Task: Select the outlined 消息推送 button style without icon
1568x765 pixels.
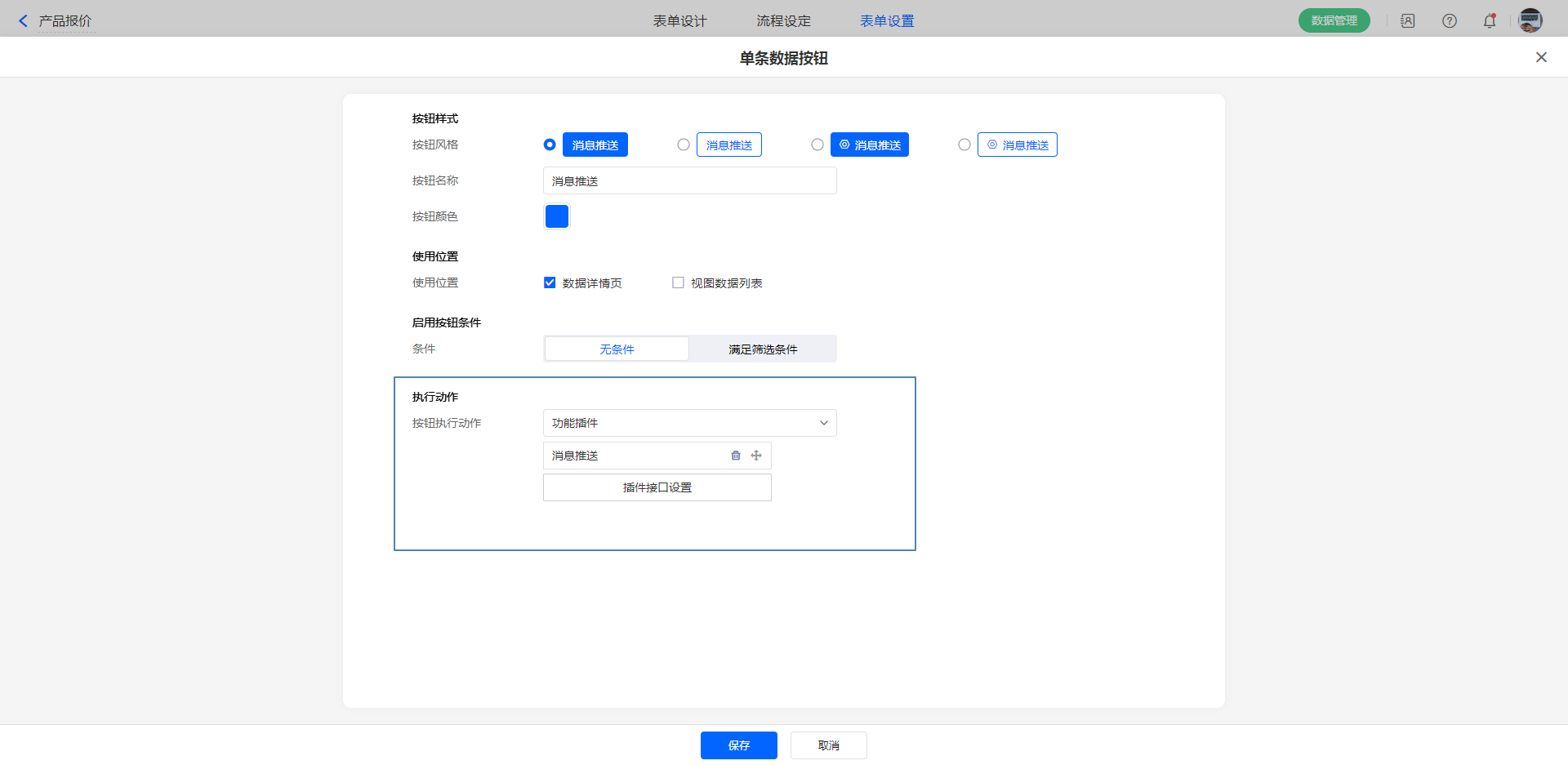Action: tap(684, 145)
